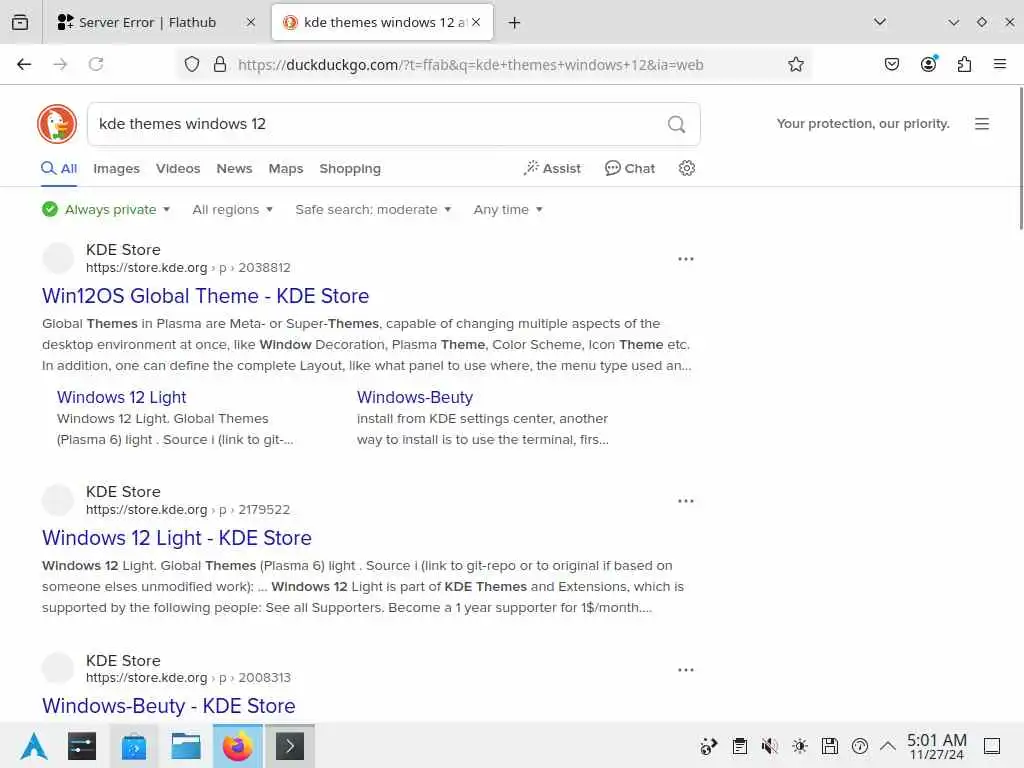Image resolution: width=1024 pixels, height=768 pixels.
Task: Open Firefox View recent browsing icon
Action: [20, 22]
